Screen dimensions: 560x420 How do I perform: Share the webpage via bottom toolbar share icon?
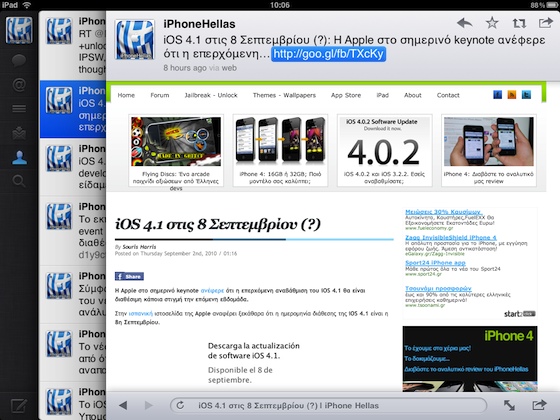point(539,405)
